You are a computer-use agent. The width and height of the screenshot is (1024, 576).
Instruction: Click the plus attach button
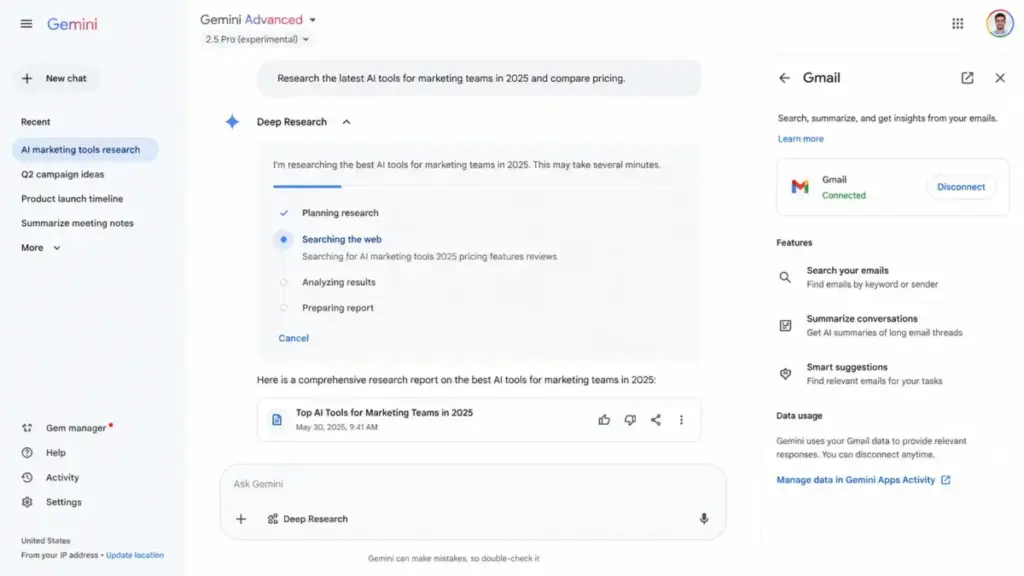click(241, 519)
